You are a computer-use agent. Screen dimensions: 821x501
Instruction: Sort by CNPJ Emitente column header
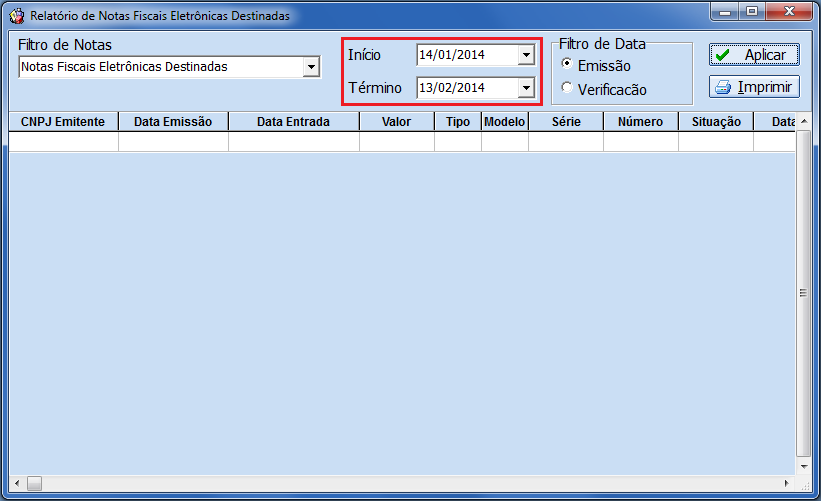point(63,122)
